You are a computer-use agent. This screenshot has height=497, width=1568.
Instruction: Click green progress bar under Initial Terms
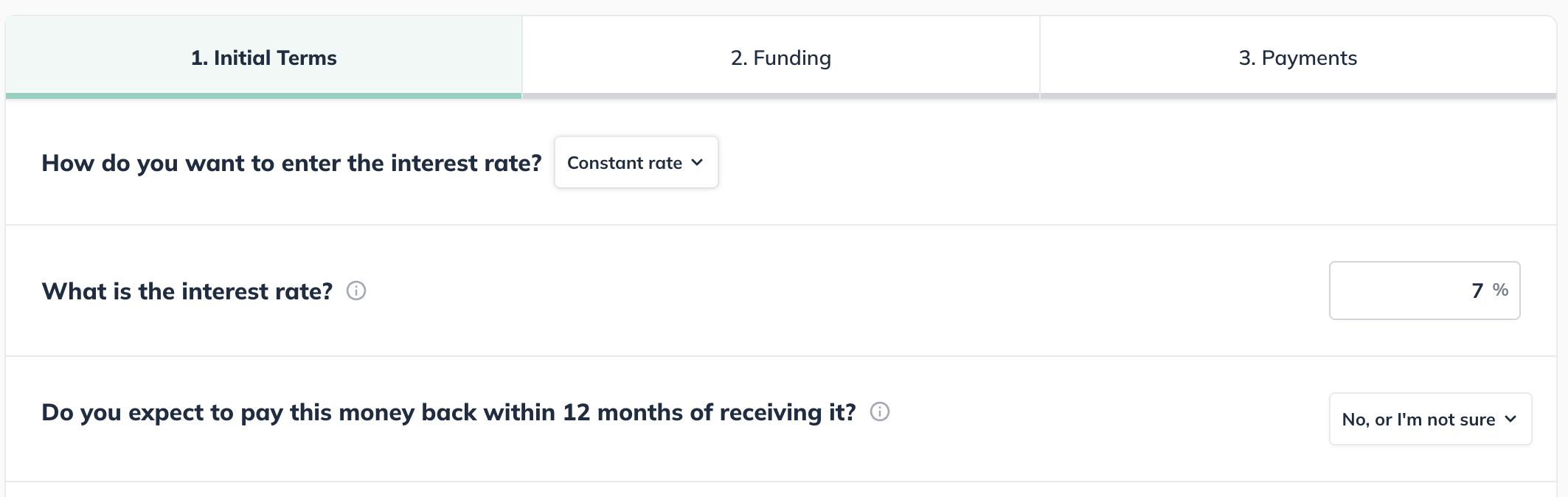pyautogui.click(x=263, y=96)
